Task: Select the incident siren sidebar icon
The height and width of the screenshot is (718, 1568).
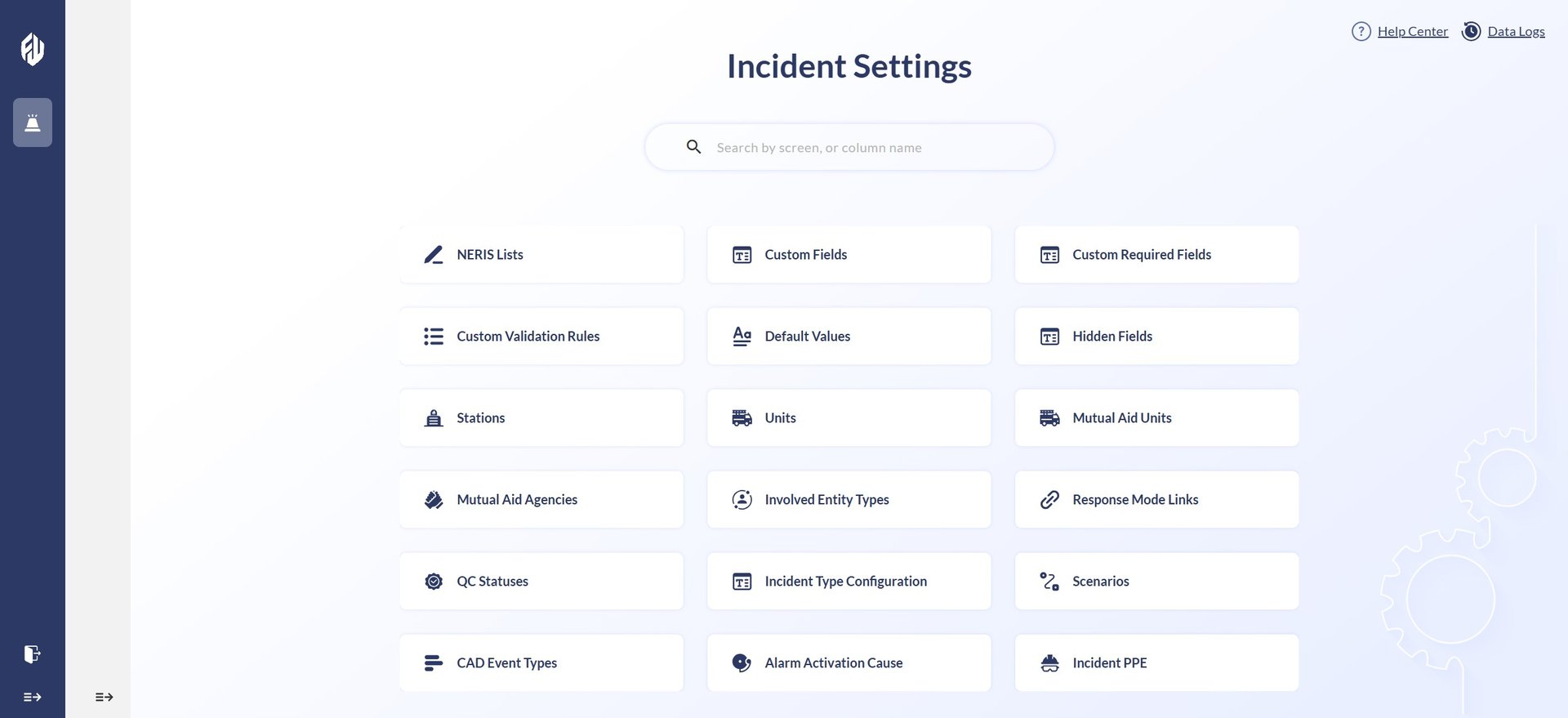Action: coord(33,123)
